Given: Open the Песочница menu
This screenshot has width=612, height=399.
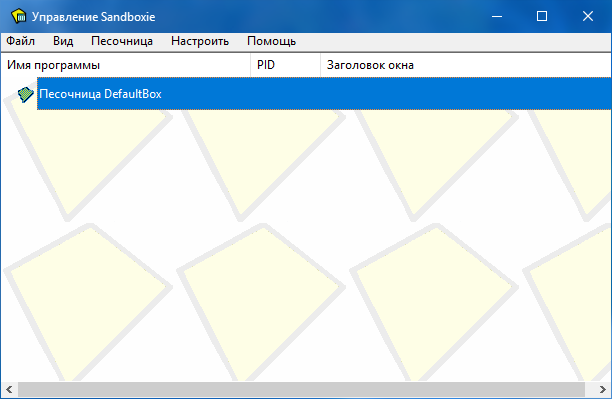Looking at the screenshot, I should pos(122,41).
